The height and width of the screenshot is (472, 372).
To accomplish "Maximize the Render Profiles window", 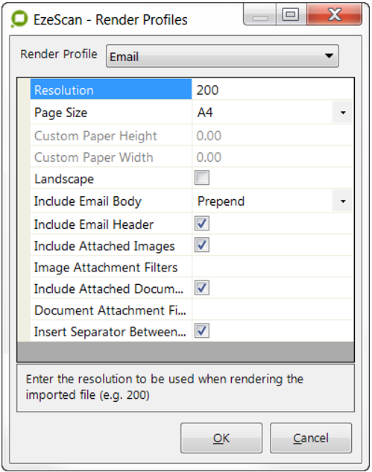I will pos(291,14).
